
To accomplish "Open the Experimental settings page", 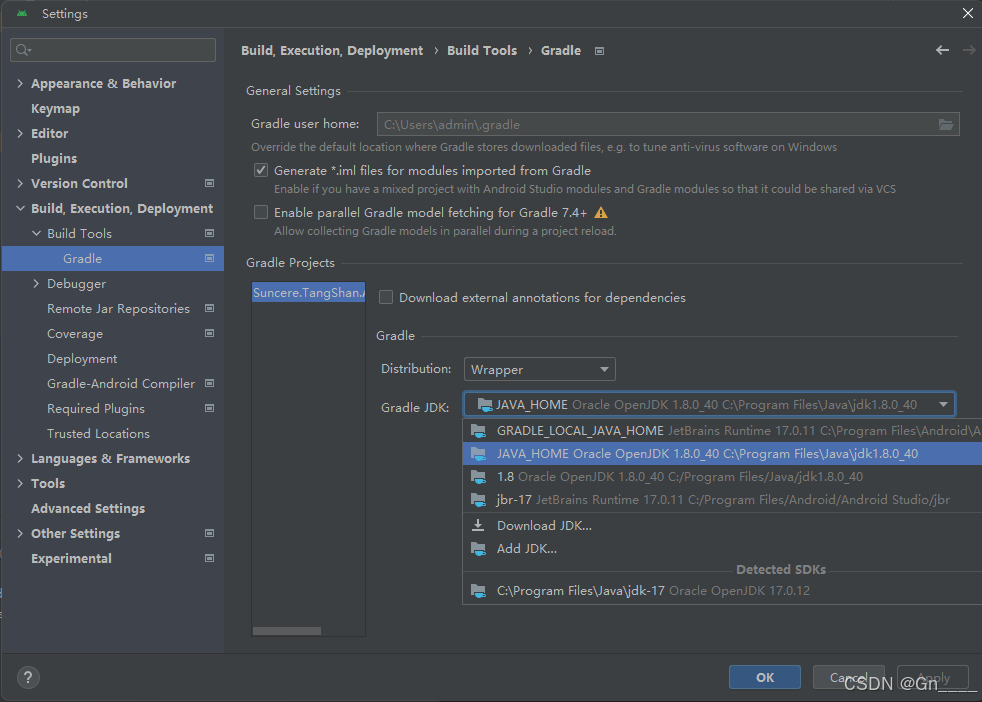I will [x=71, y=559].
